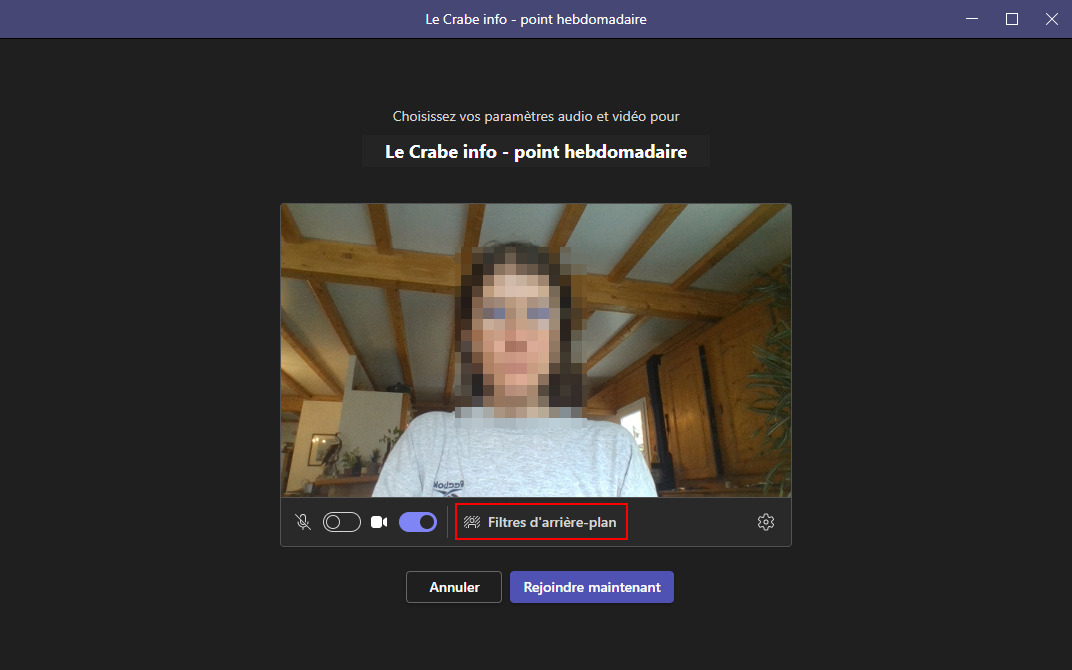The height and width of the screenshot is (670, 1072).
Task: Click the window title bar text
Action: (x=536, y=19)
